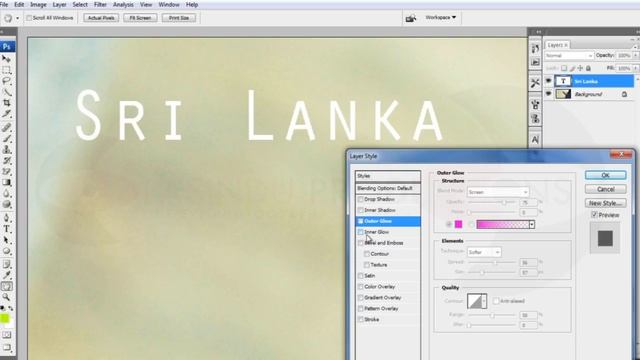Select the Crop tool
This screenshot has width=640, height=360.
coord(6,103)
